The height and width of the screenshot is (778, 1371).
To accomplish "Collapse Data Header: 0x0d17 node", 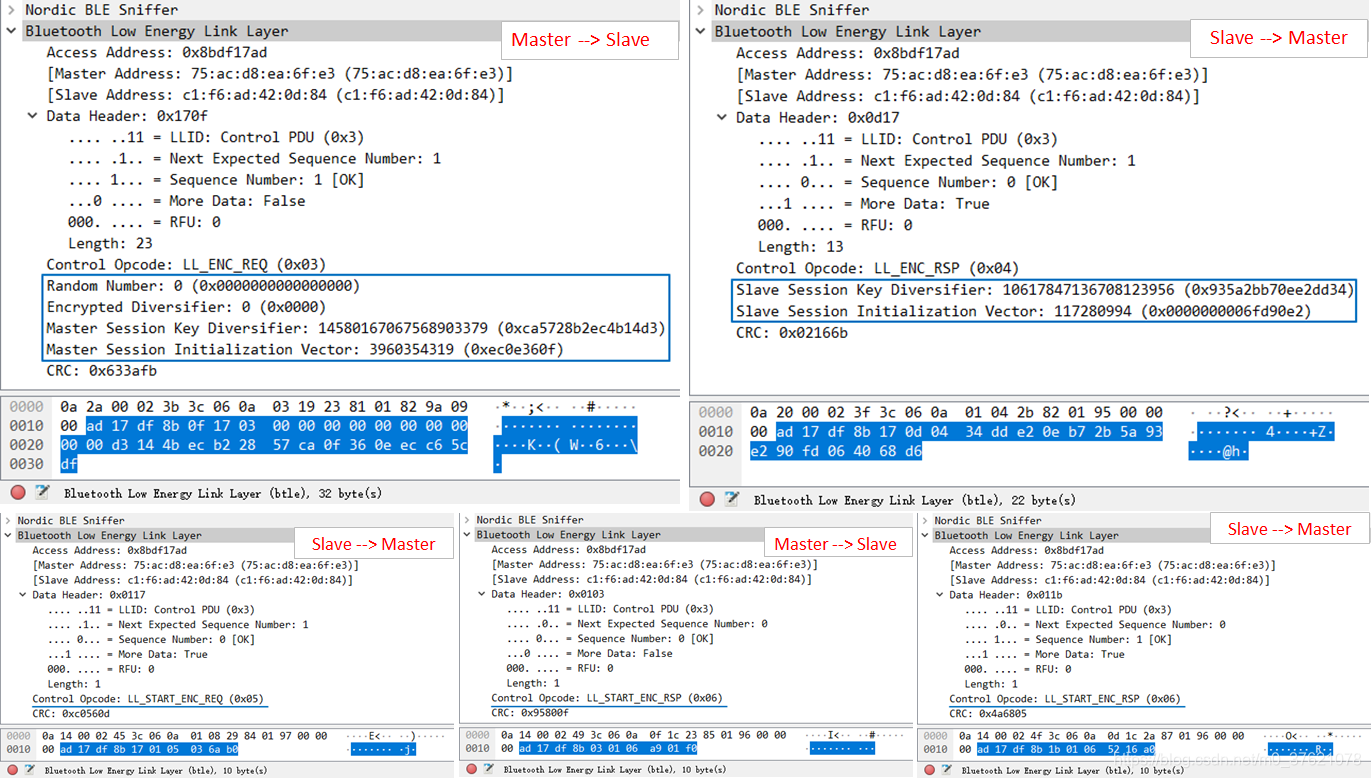I will coord(722,117).
